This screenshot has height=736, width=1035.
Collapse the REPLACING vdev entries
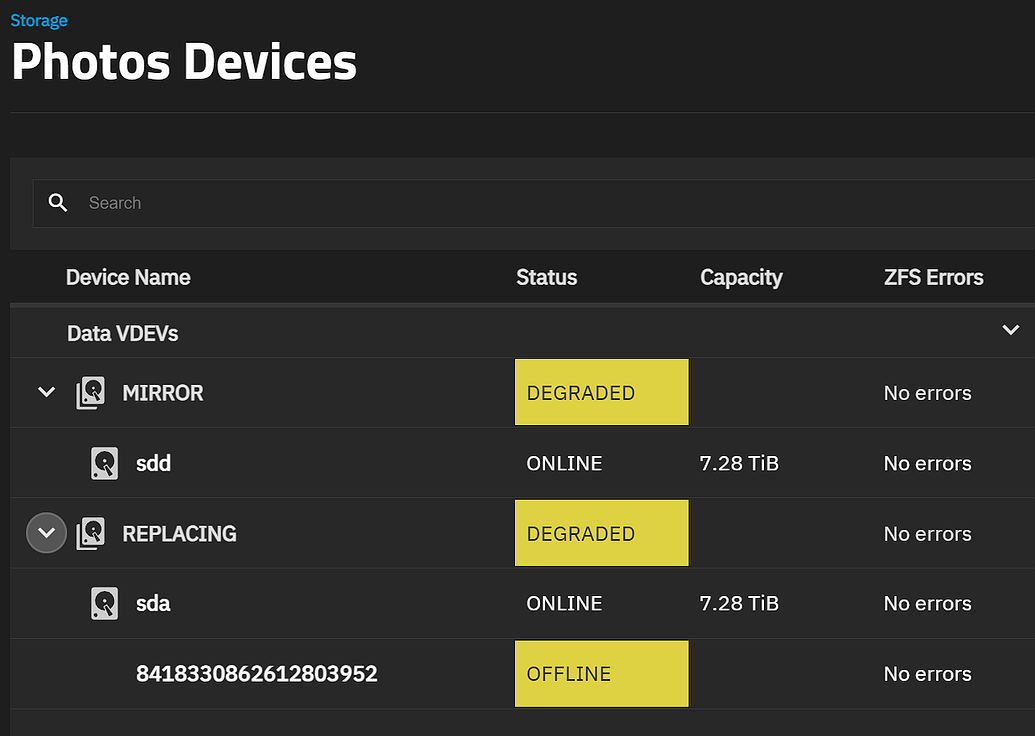point(45,532)
